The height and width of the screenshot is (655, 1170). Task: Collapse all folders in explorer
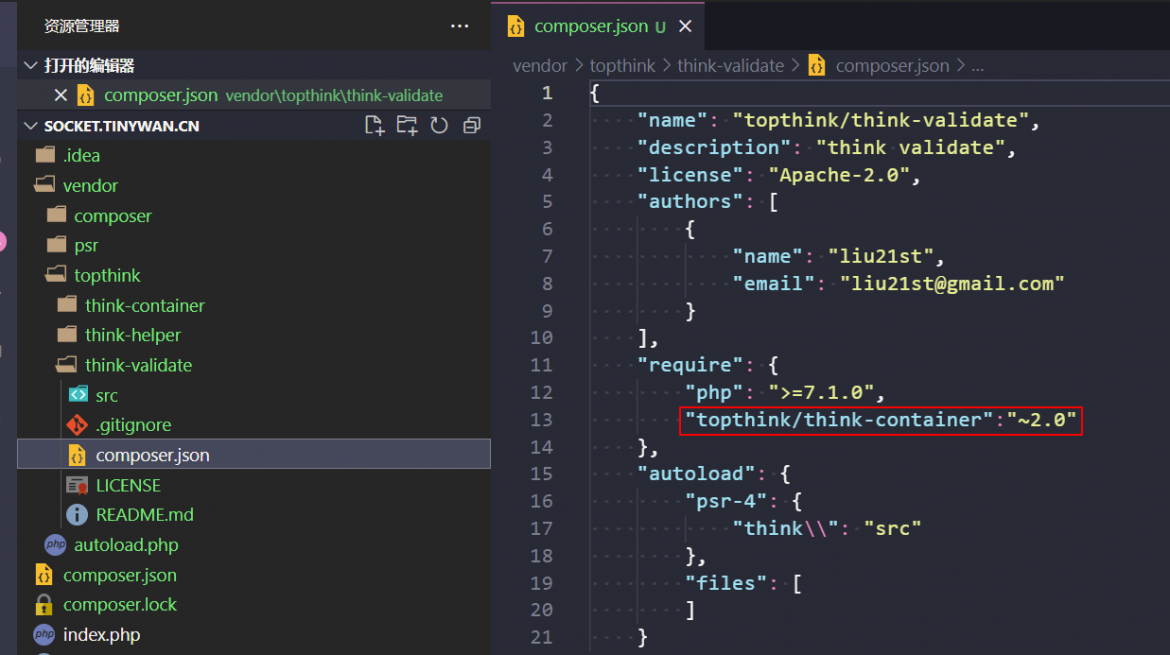click(472, 125)
